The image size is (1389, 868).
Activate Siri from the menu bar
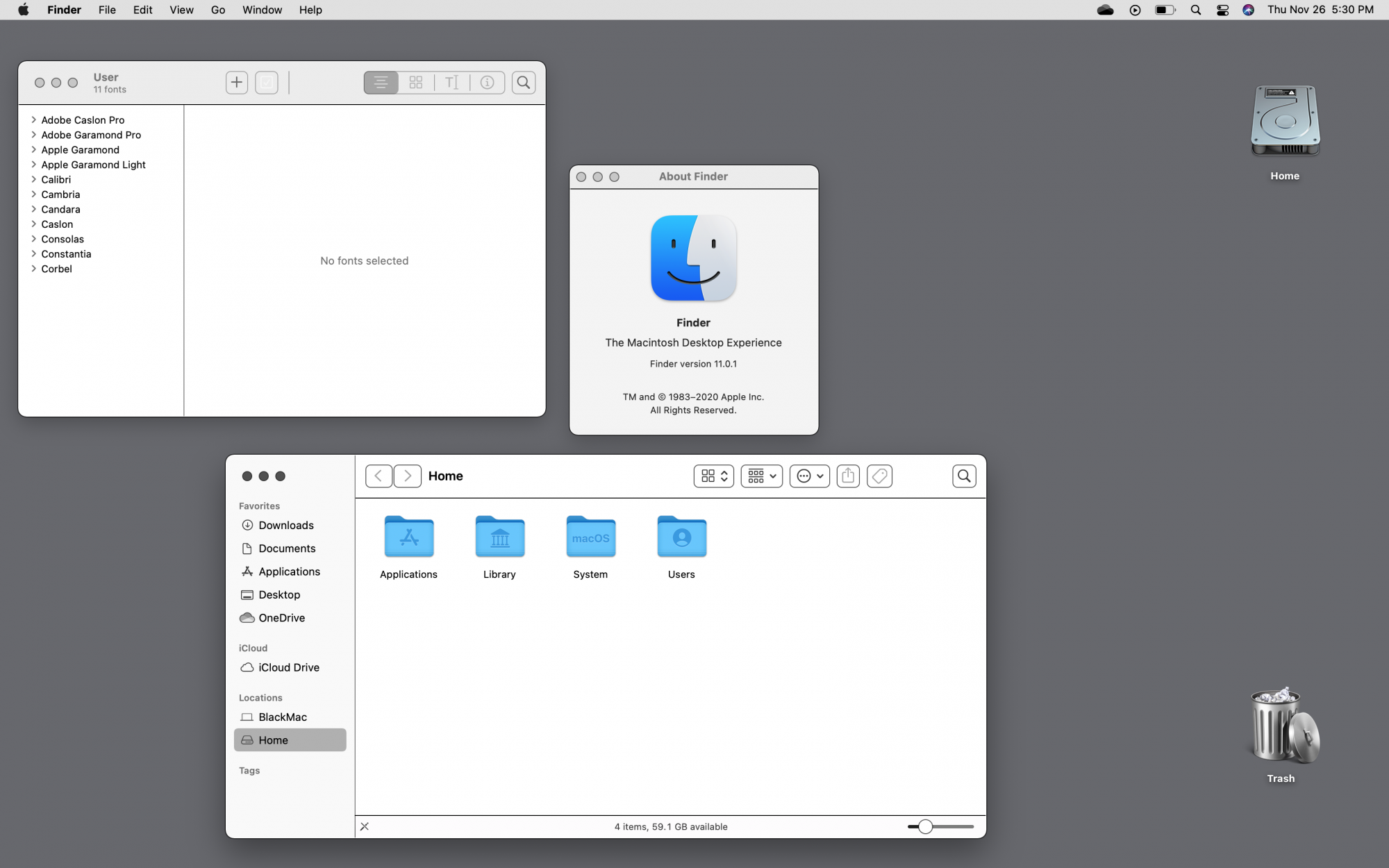(x=1248, y=10)
